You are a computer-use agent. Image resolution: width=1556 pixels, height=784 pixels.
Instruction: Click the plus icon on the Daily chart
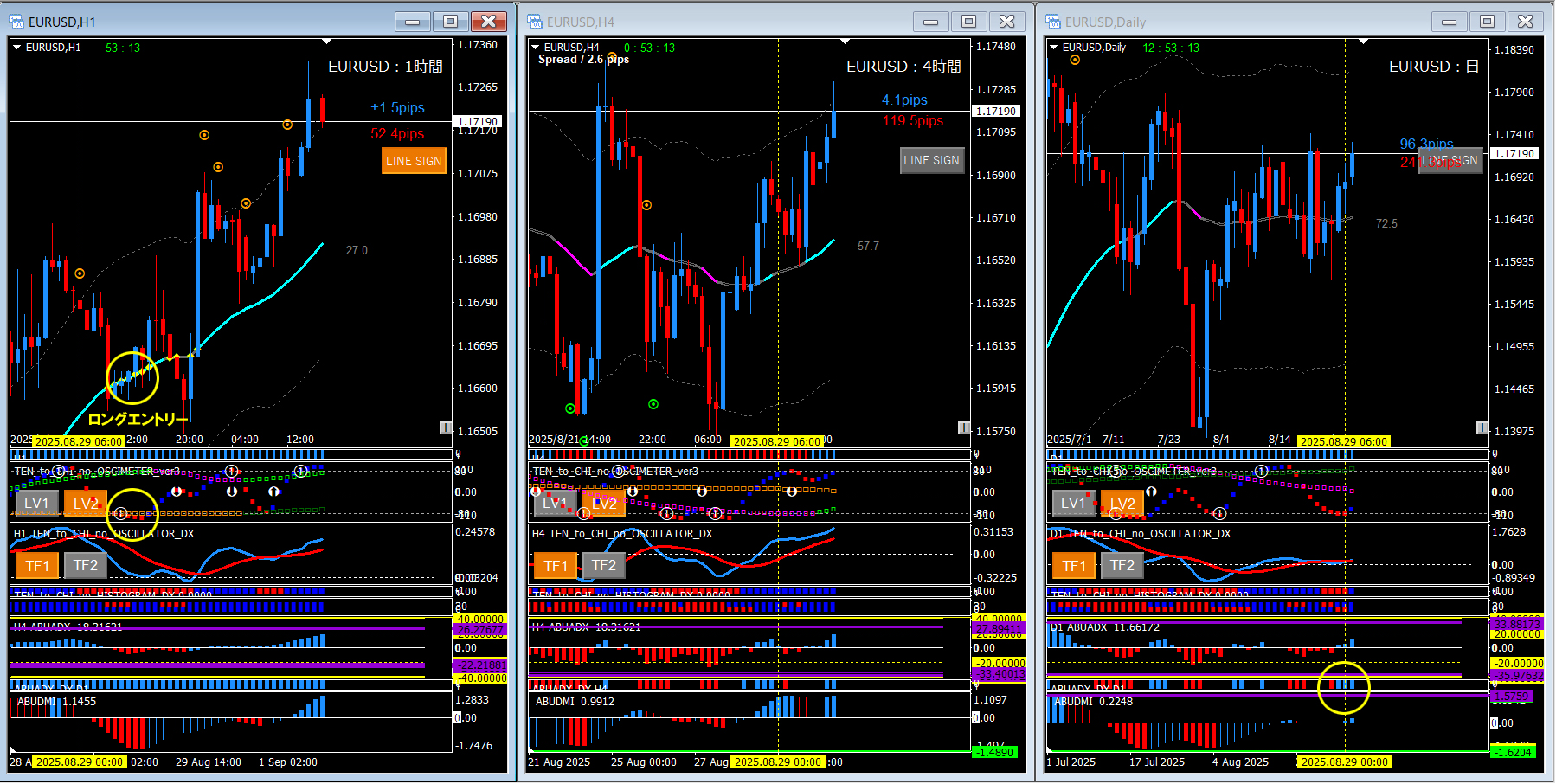pyautogui.click(x=1482, y=427)
